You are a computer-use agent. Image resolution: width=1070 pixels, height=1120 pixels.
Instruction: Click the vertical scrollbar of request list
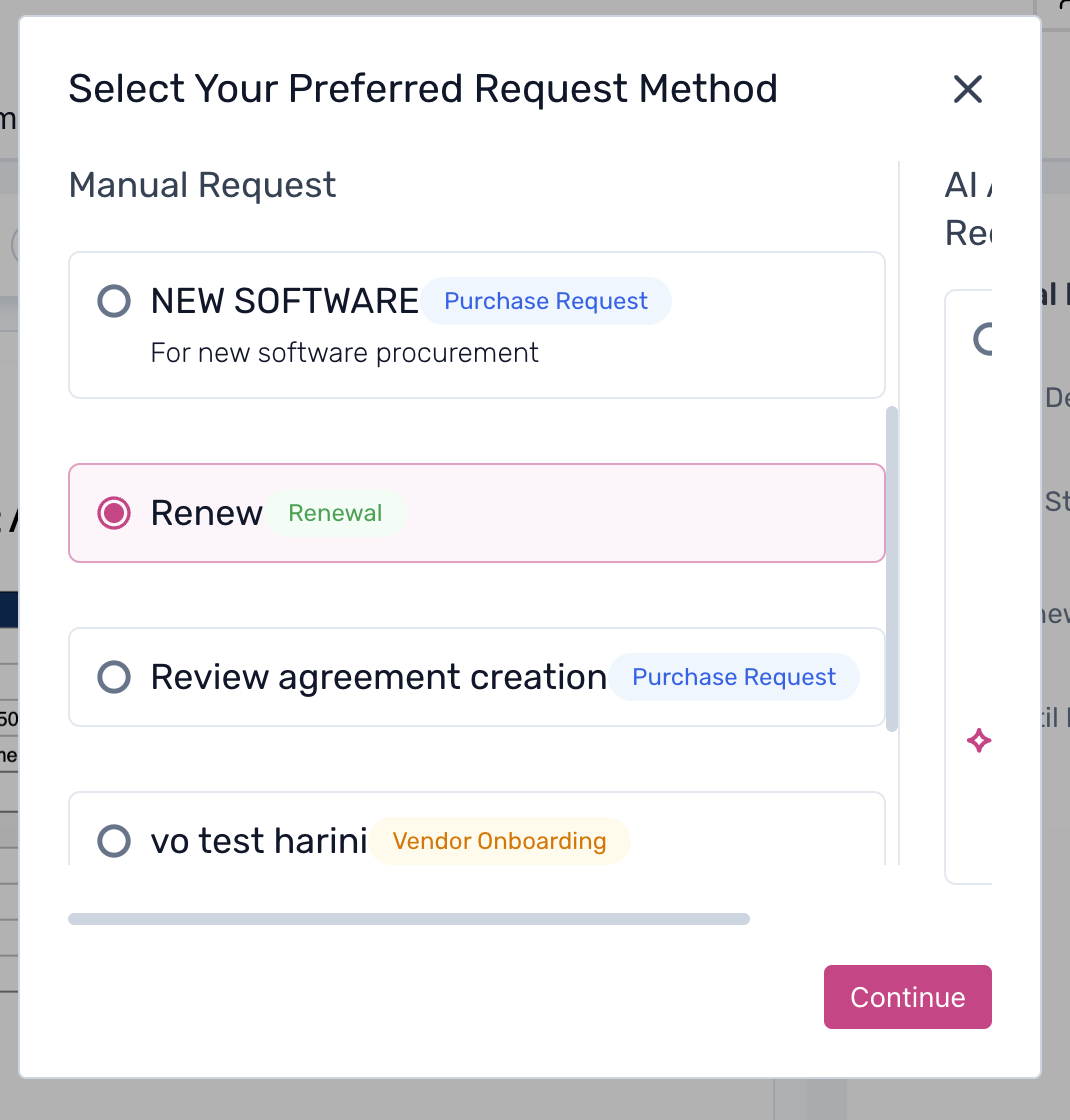(x=892, y=568)
